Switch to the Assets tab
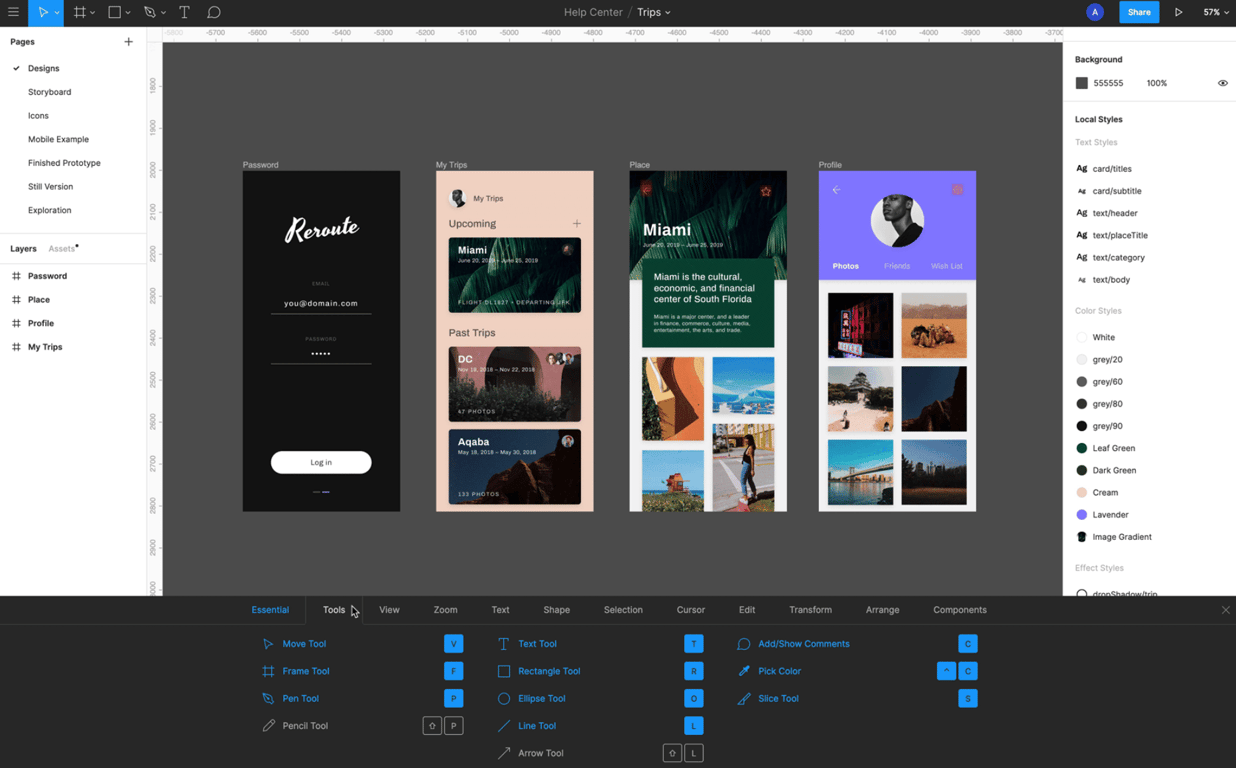The image size is (1236, 768). 62,248
